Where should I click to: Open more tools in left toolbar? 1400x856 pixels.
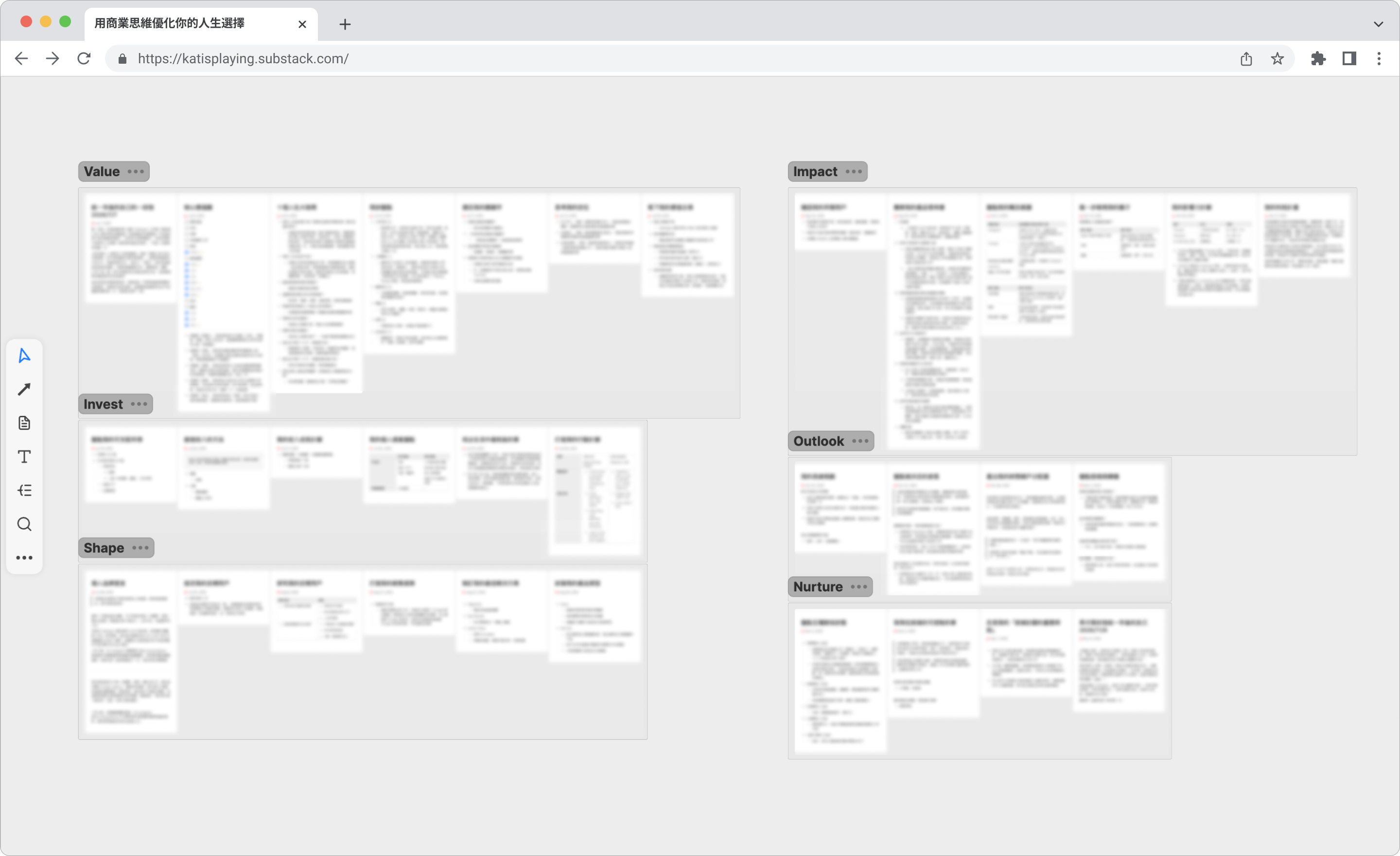(24, 557)
